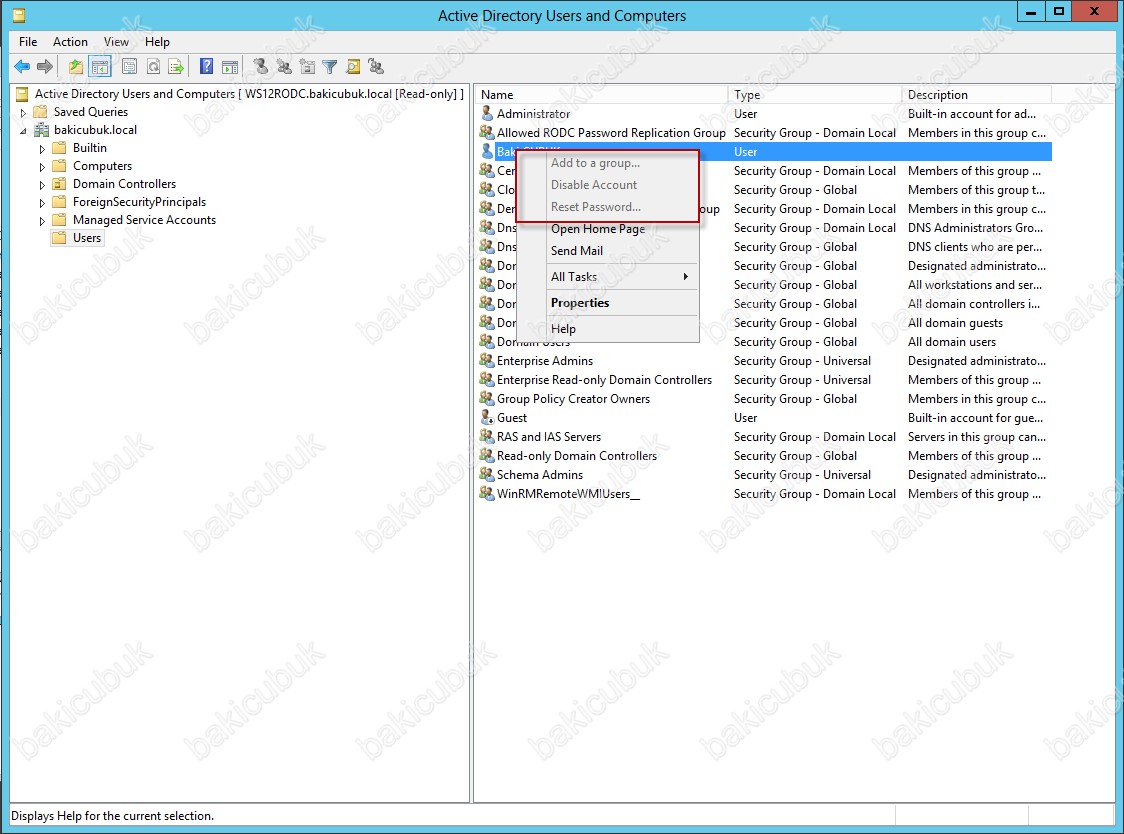The width and height of the screenshot is (1124, 834).
Task: Click the blue question mark Help icon
Action: (206, 67)
